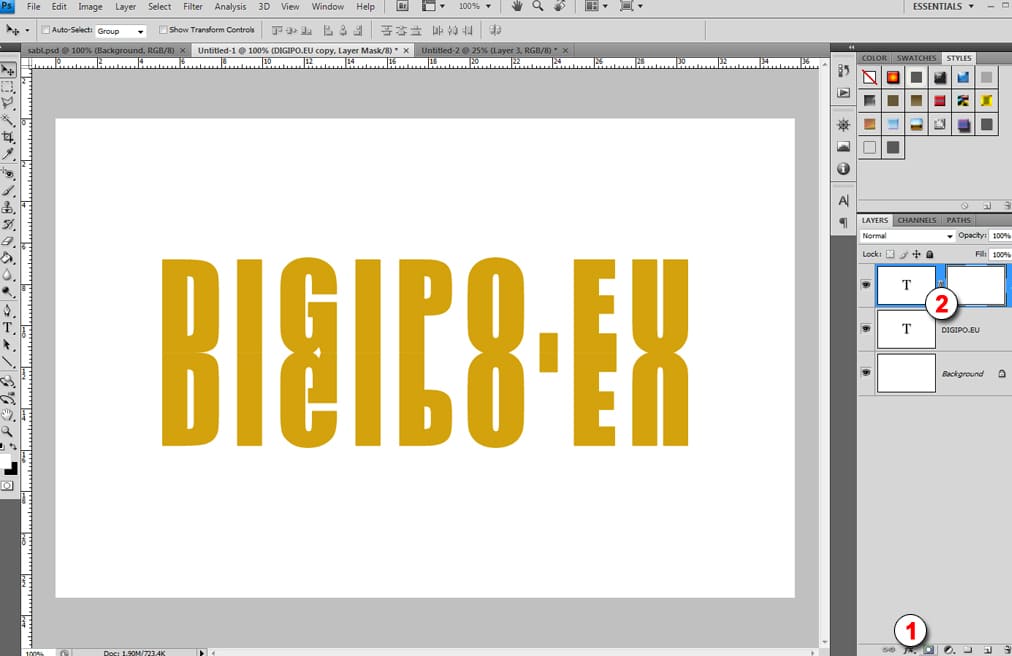Toggle visibility of DIGIPO.EU text layer
The height and width of the screenshot is (656, 1012).
866,328
